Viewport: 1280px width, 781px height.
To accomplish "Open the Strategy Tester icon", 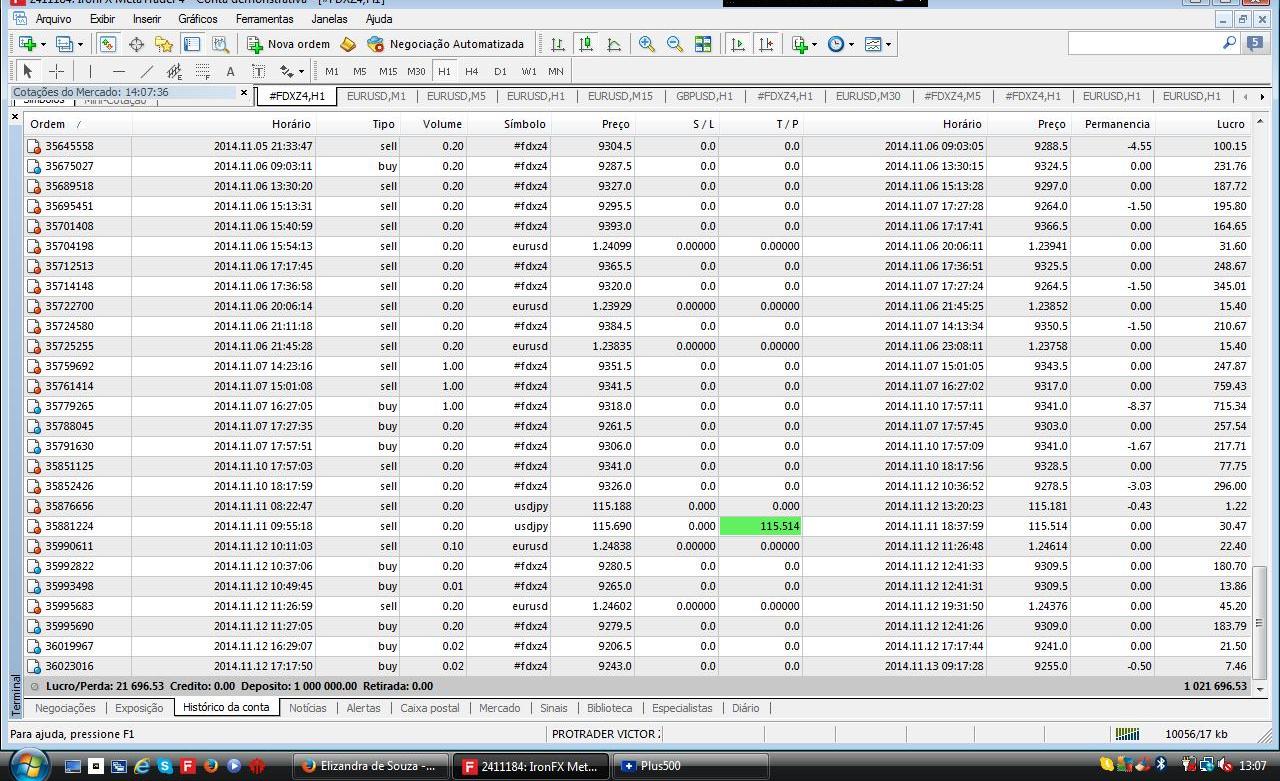I will (x=220, y=44).
